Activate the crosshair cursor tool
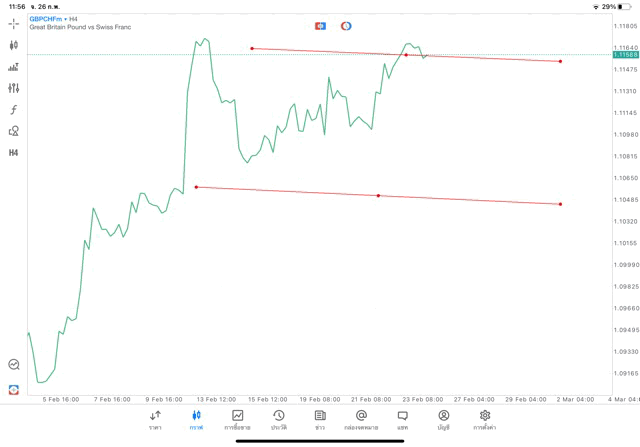Viewport: 640px width, 447px height. coord(14,23)
